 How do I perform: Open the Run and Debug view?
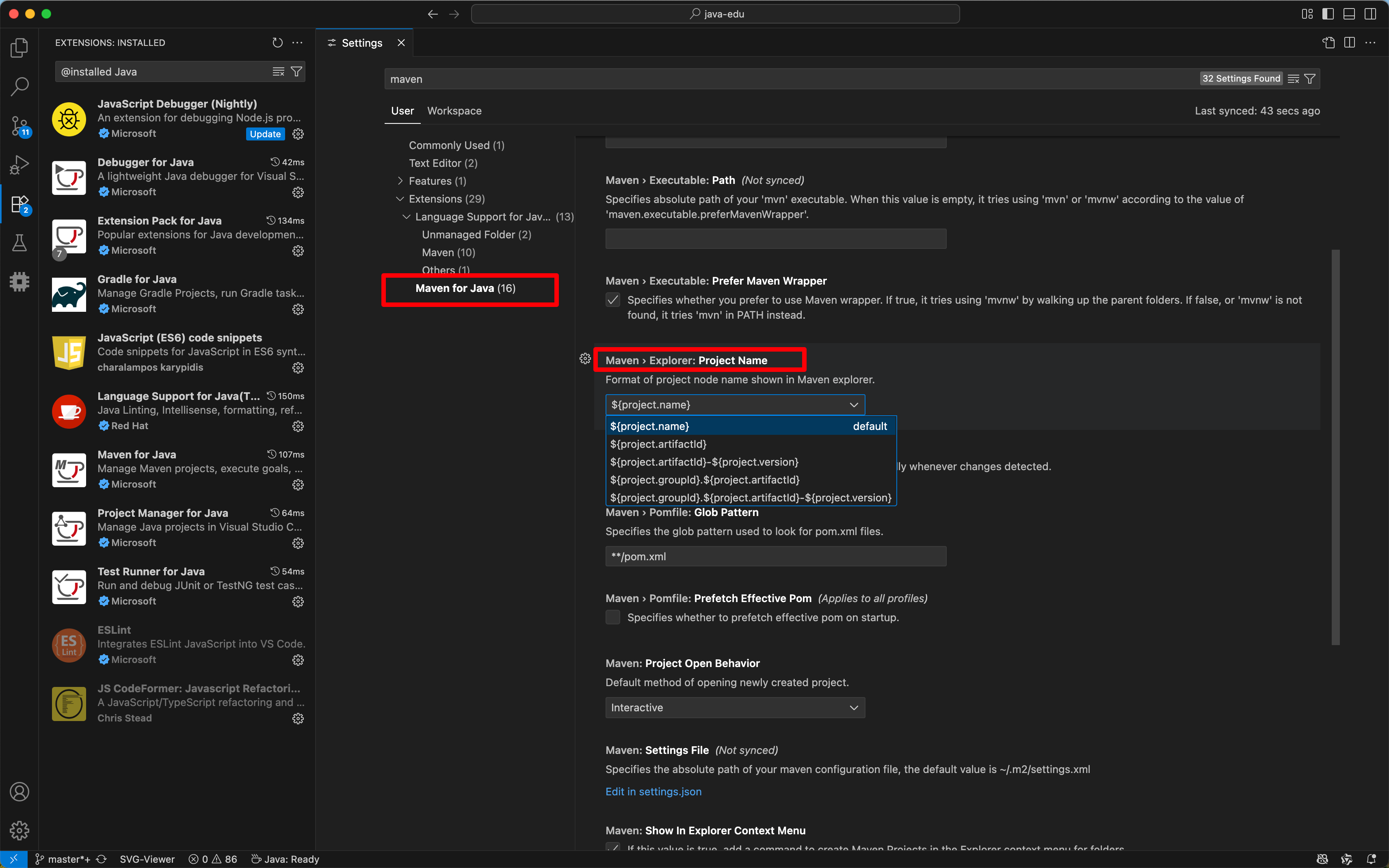[x=19, y=165]
